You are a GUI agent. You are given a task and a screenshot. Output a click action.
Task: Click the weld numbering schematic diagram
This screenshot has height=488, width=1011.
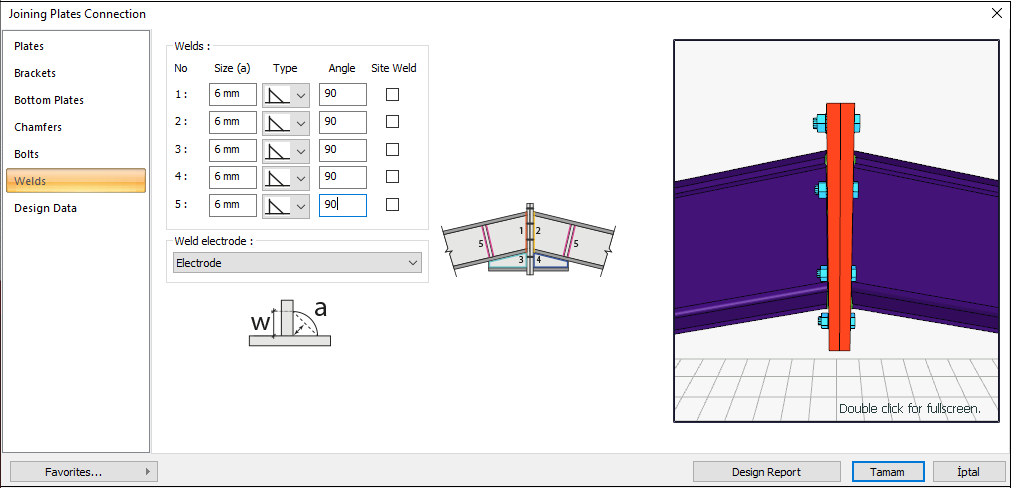point(528,240)
